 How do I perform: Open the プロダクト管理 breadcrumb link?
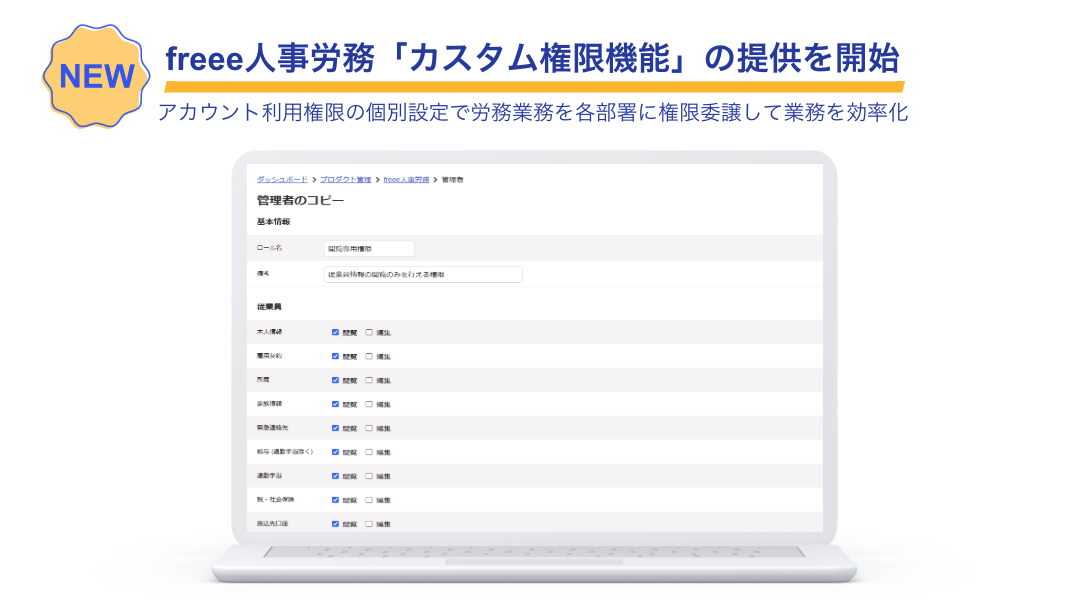pos(346,180)
